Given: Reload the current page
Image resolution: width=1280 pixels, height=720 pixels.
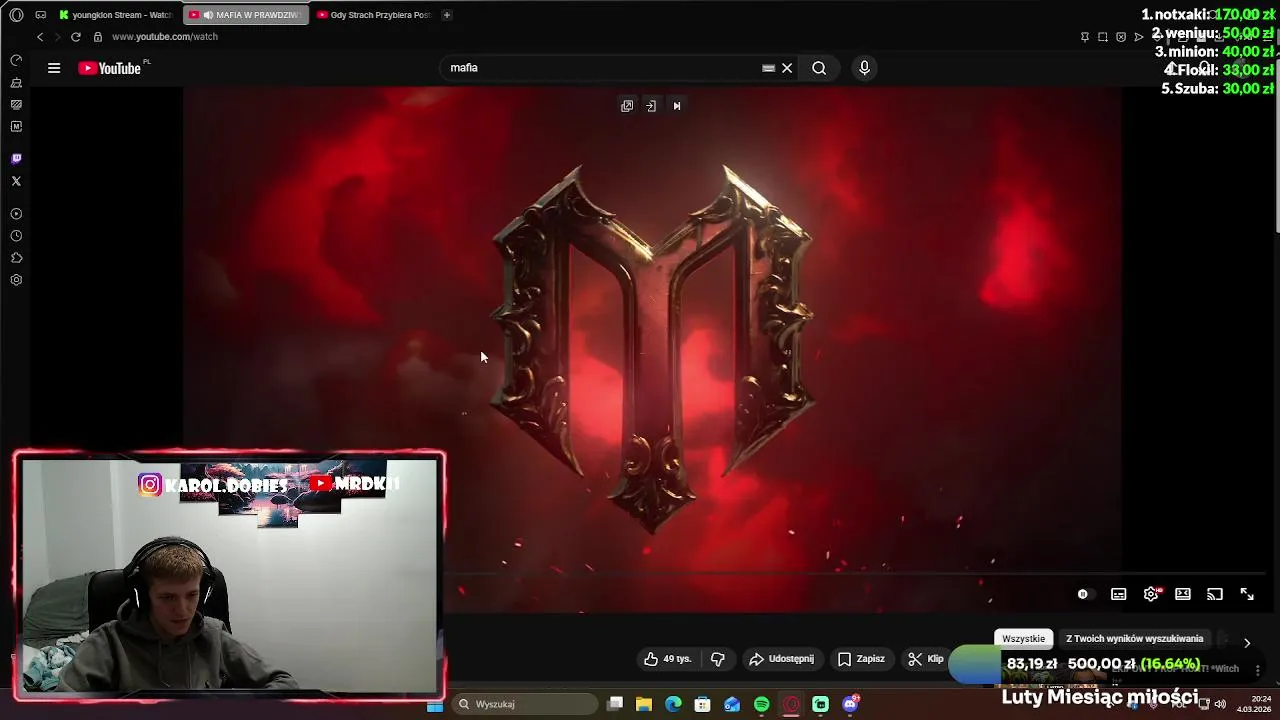Looking at the screenshot, I should [x=76, y=37].
